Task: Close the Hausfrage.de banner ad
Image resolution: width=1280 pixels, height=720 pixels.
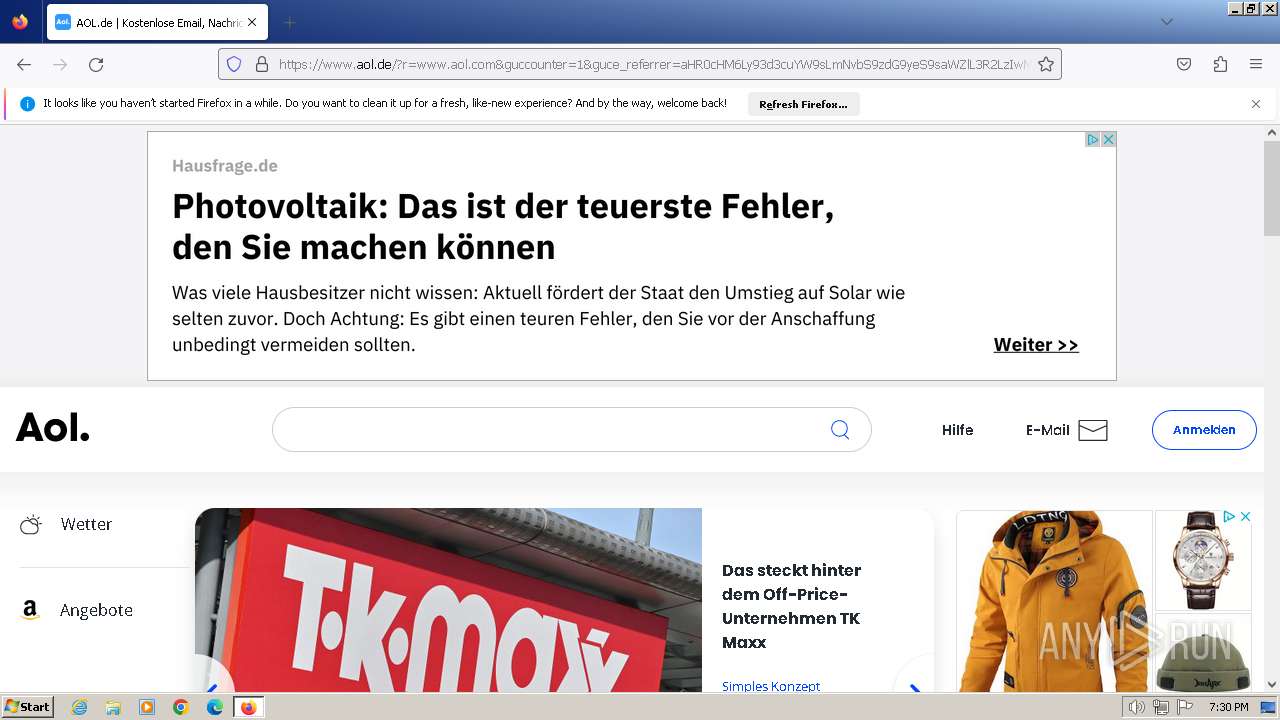Action: [x=1108, y=140]
